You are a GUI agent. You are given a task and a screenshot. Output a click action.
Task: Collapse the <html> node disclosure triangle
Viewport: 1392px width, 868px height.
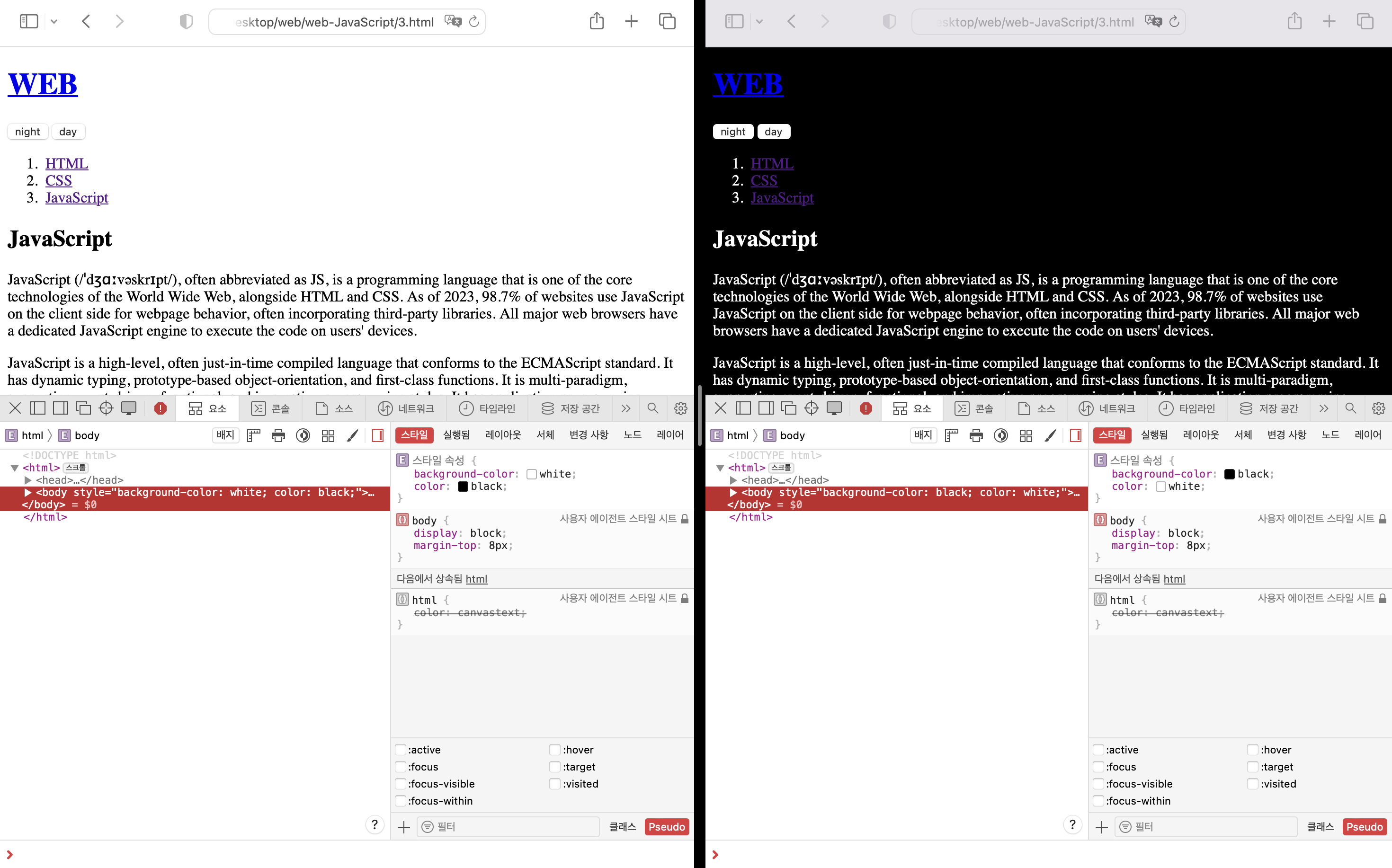click(15, 467)
